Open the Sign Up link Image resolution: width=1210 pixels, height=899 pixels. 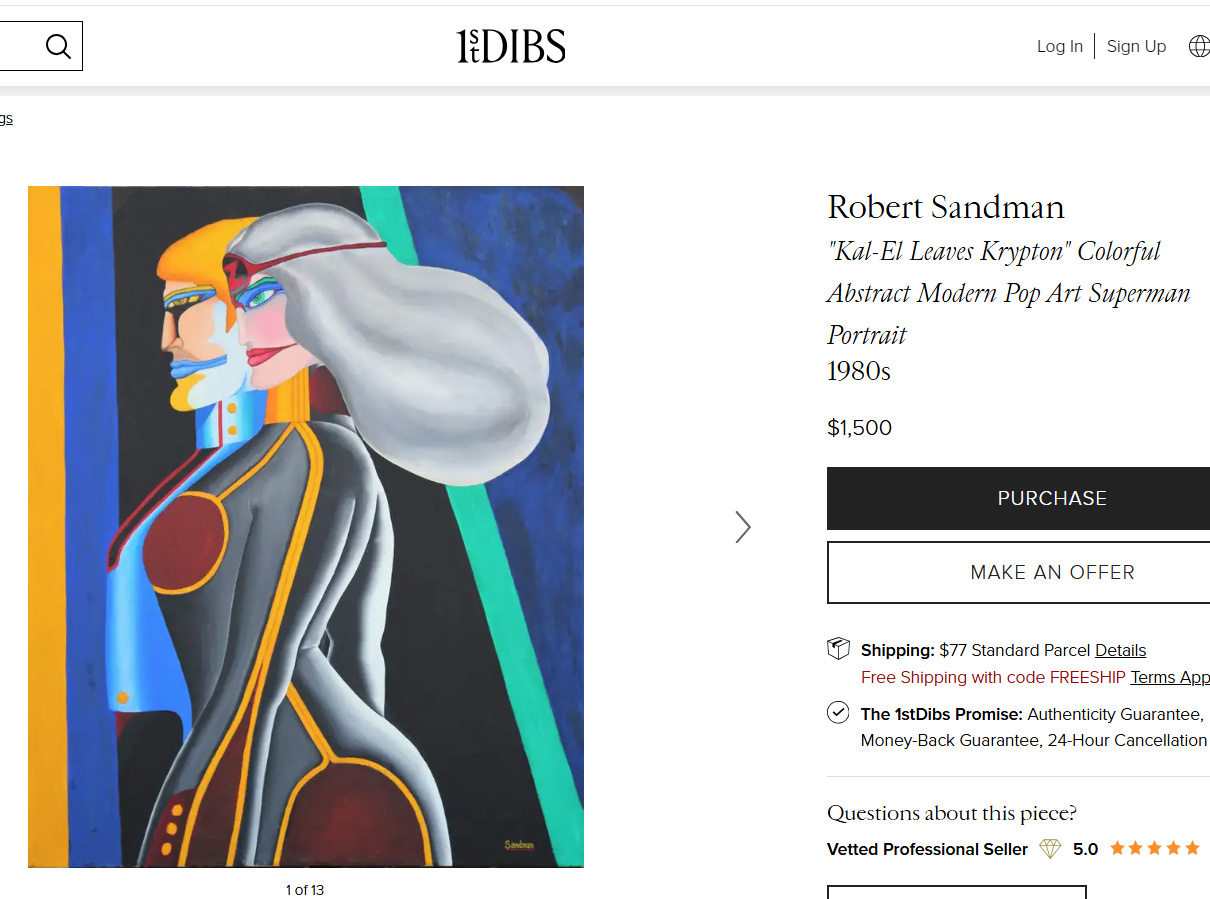(x=1136, y=46)
